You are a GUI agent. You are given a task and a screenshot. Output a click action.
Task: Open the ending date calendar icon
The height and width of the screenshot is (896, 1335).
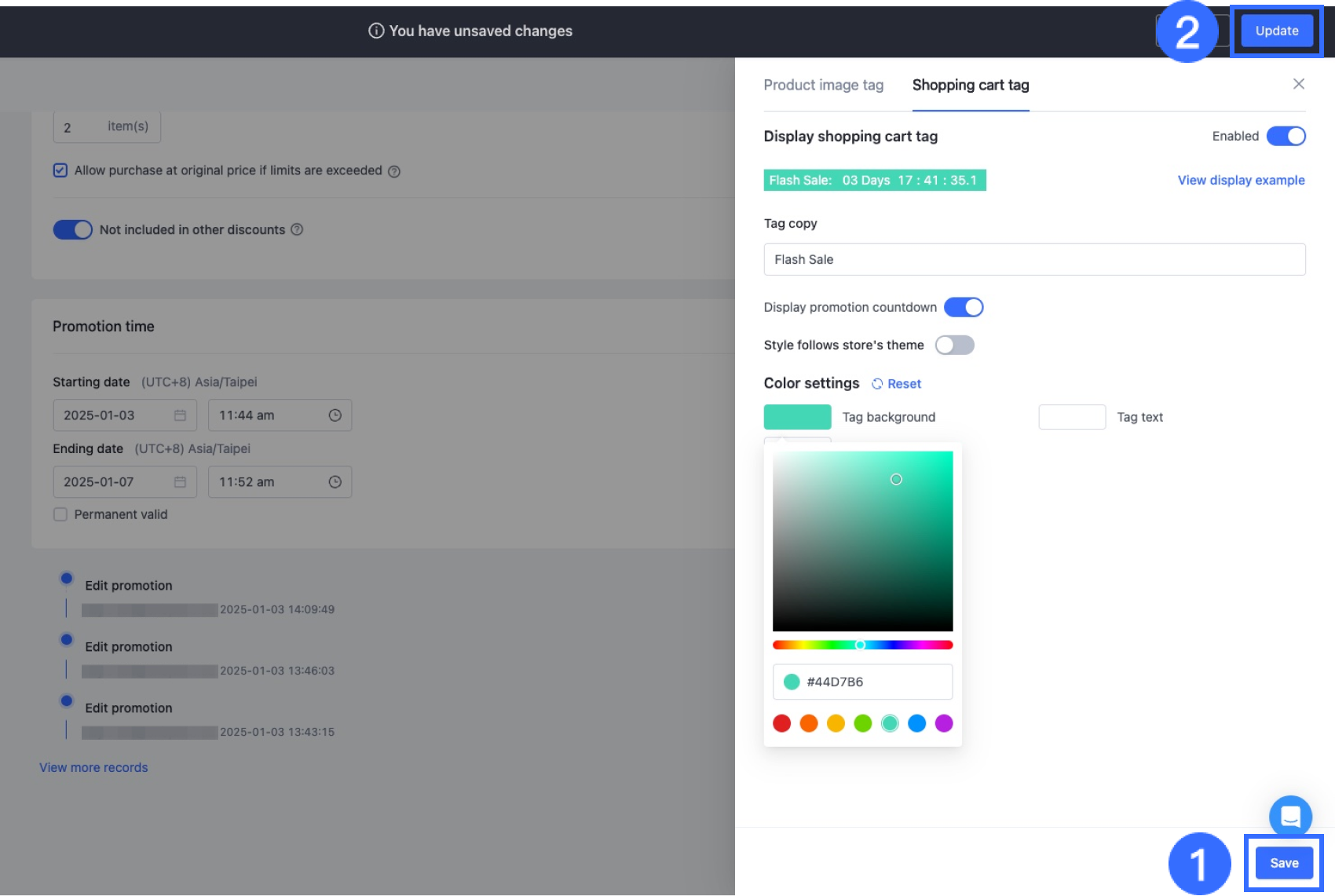pyautogui.click(x=180, y=482)
